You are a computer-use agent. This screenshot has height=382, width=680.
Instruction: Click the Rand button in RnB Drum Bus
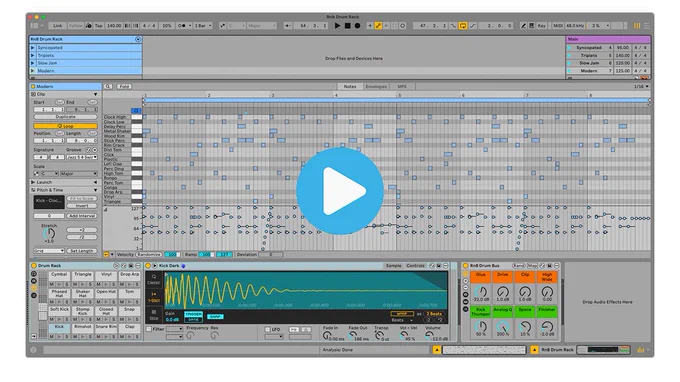pos(519,265)
